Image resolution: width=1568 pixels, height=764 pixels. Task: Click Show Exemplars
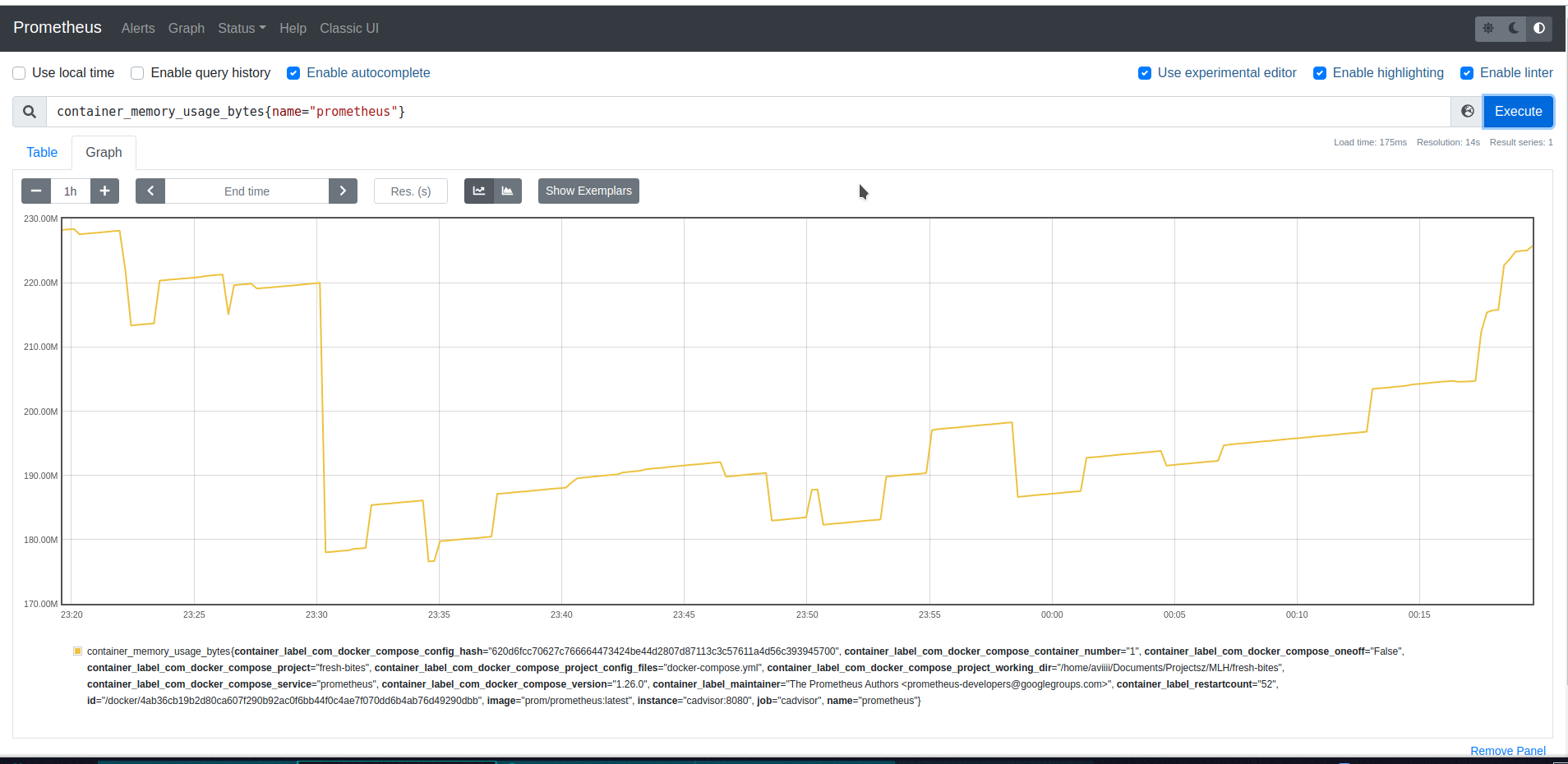click(588, 191)
